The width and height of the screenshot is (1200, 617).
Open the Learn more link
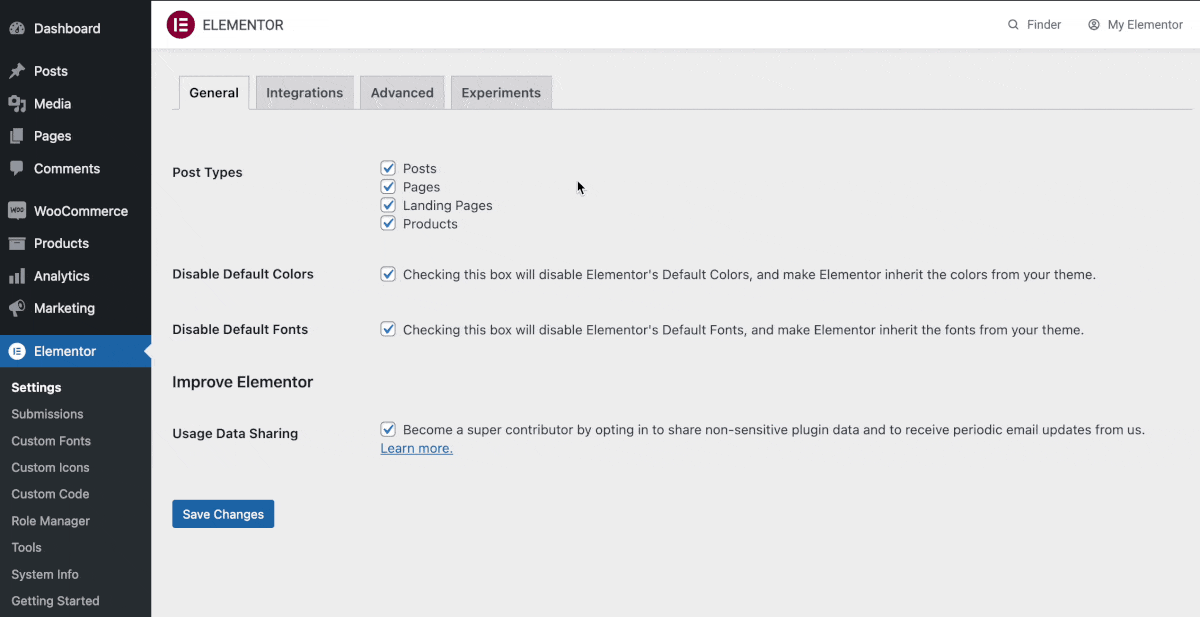click(x=416, y=449)
